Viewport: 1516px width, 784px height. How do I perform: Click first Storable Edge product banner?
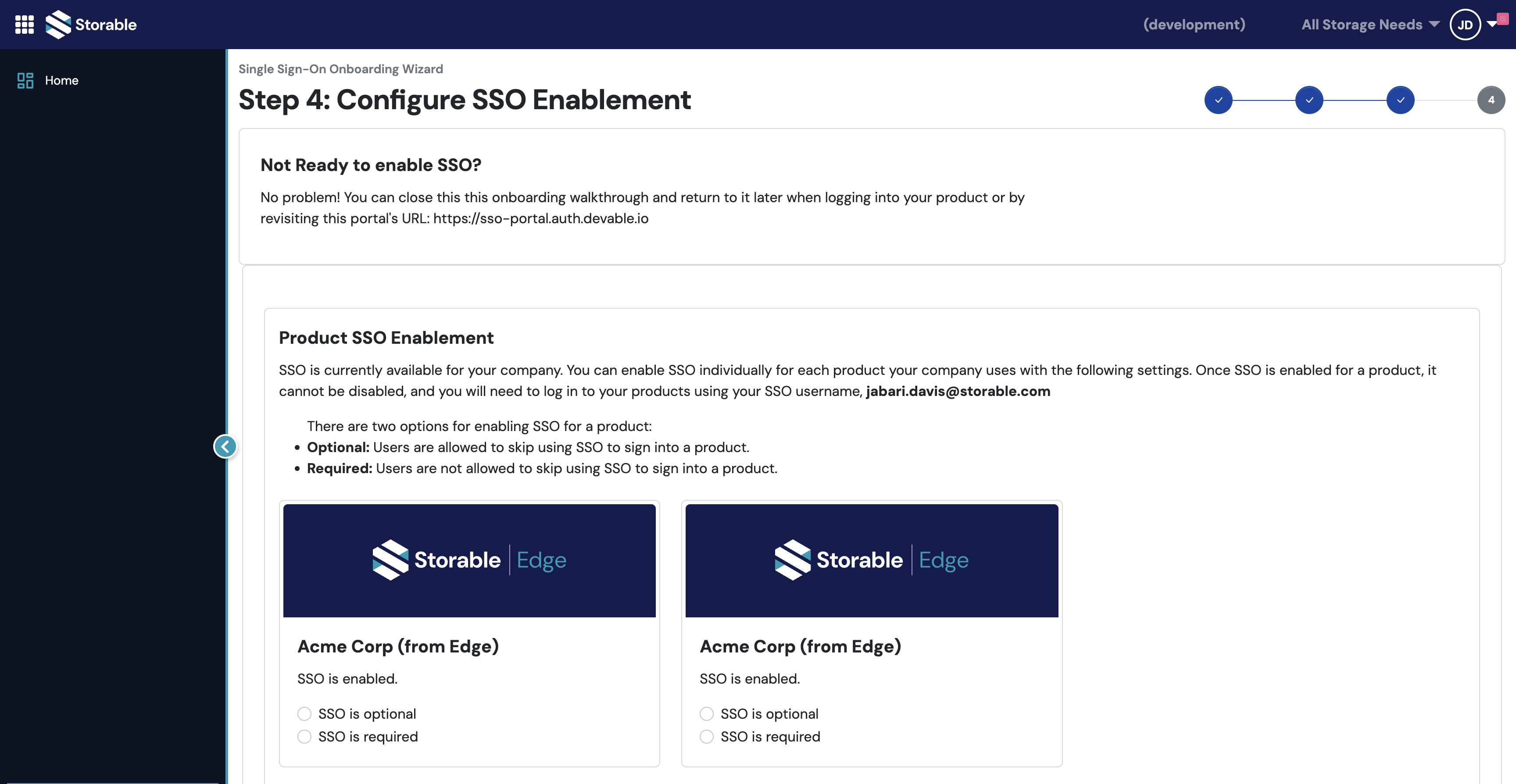pos(469,560)
